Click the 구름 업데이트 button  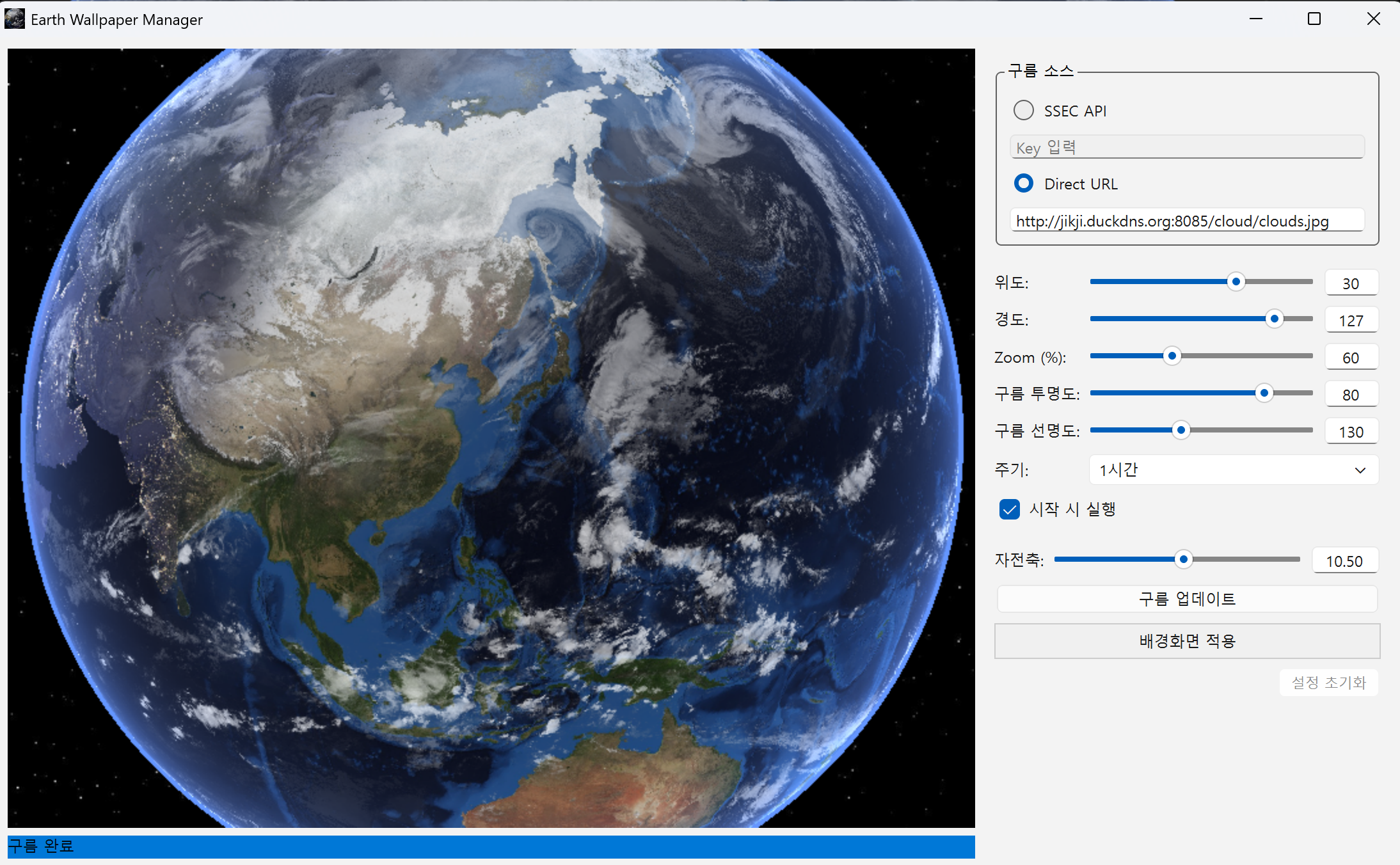(1187, 599)
